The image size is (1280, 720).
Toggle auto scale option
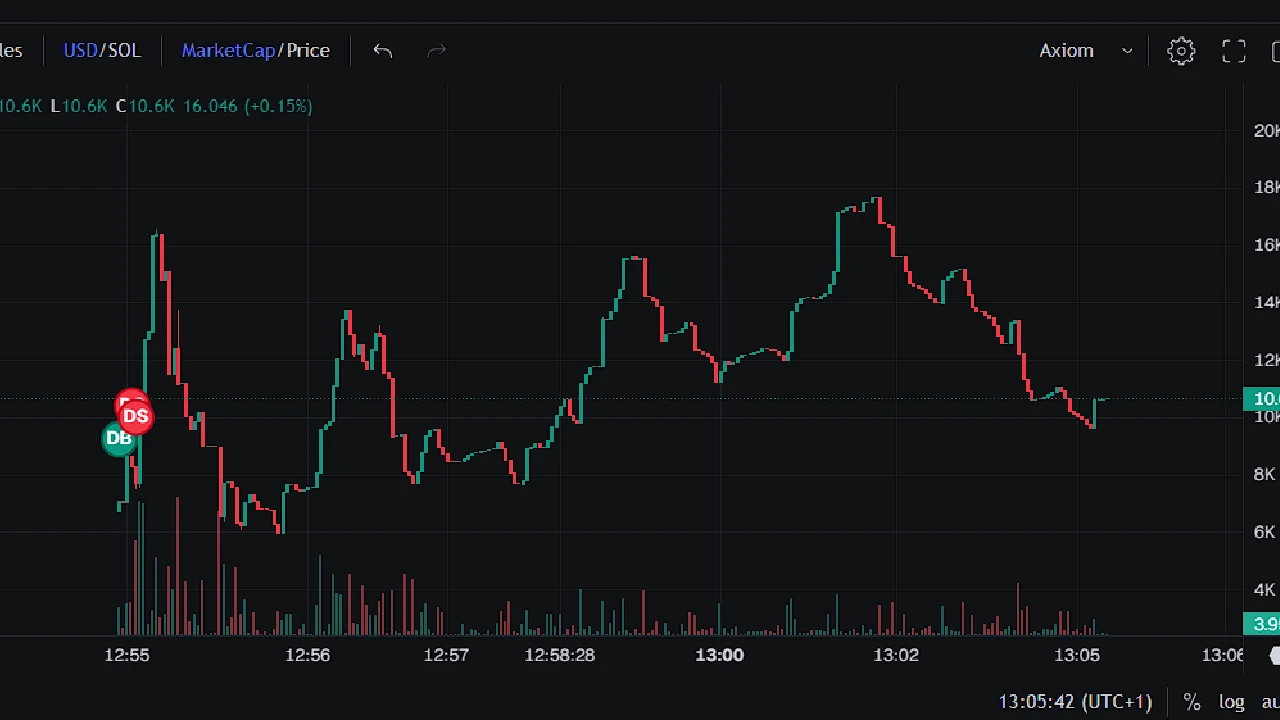coord(1269,702)
